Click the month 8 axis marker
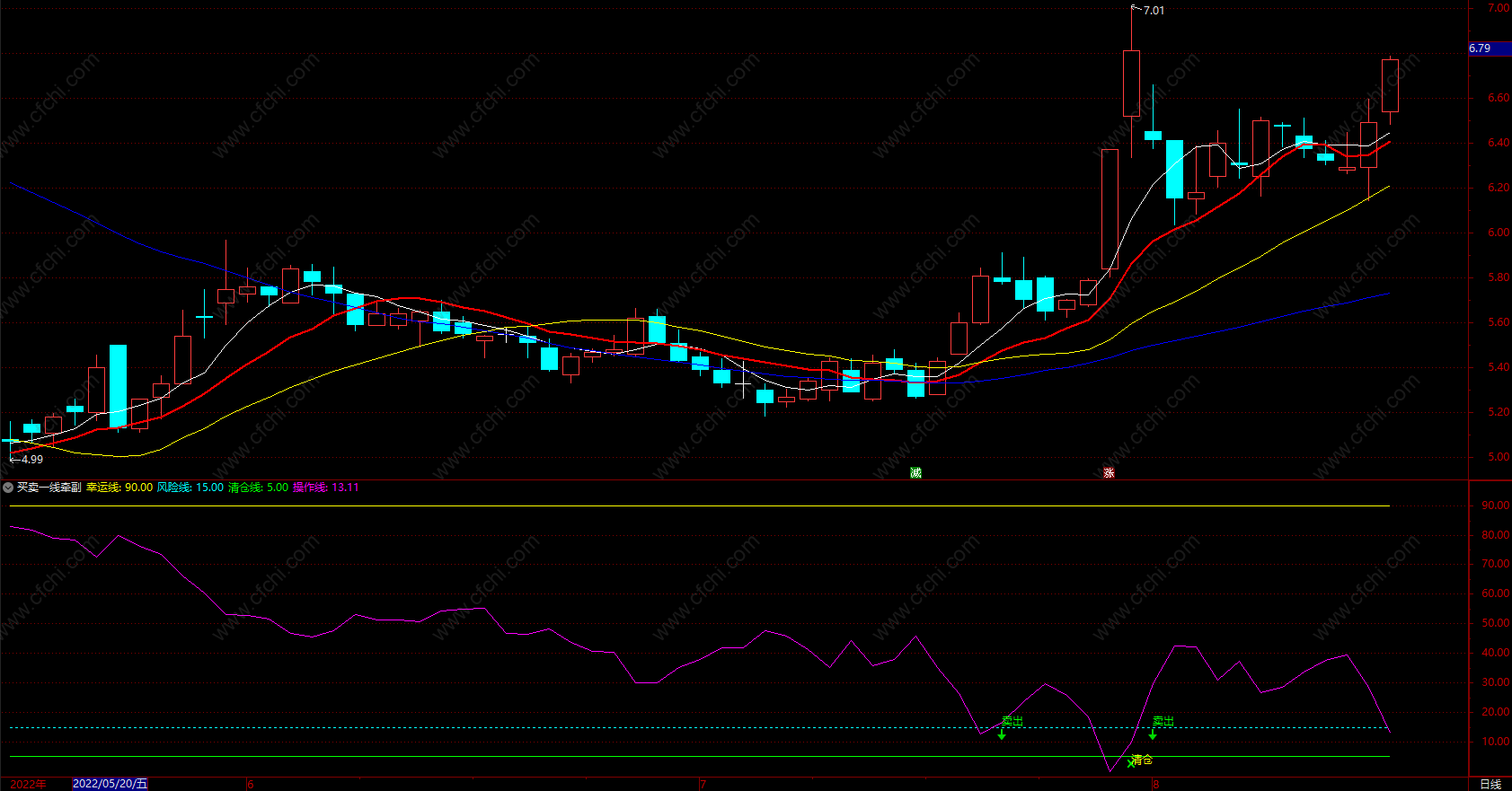1512x791 pixels. (x=1156, y=784)
